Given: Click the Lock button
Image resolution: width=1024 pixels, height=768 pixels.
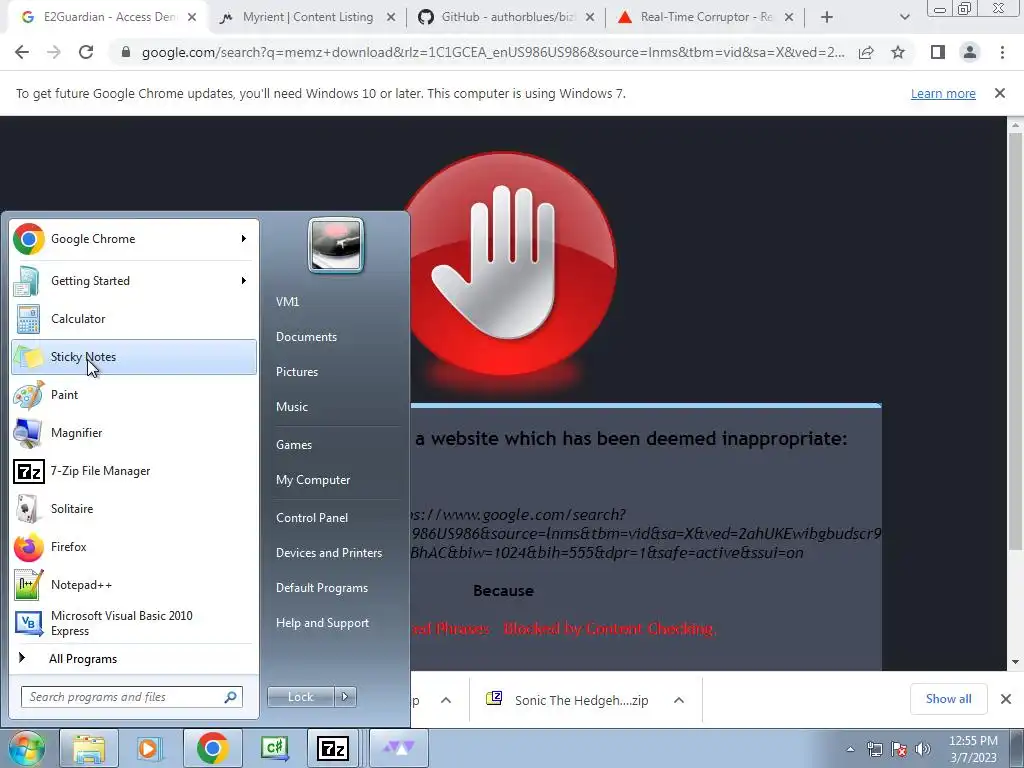Looking at the screenshot, I should coord(301,697).
